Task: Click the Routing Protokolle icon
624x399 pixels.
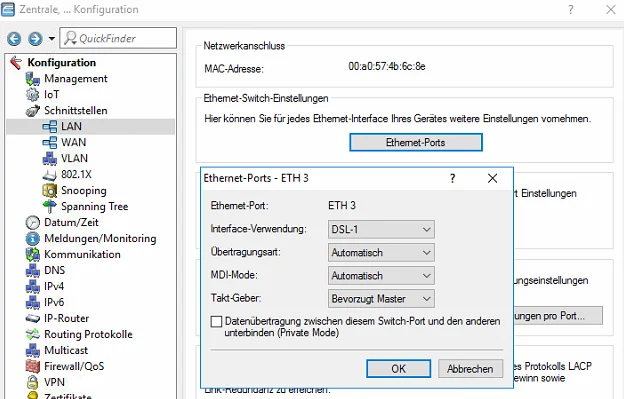Action: click(33, 334)
